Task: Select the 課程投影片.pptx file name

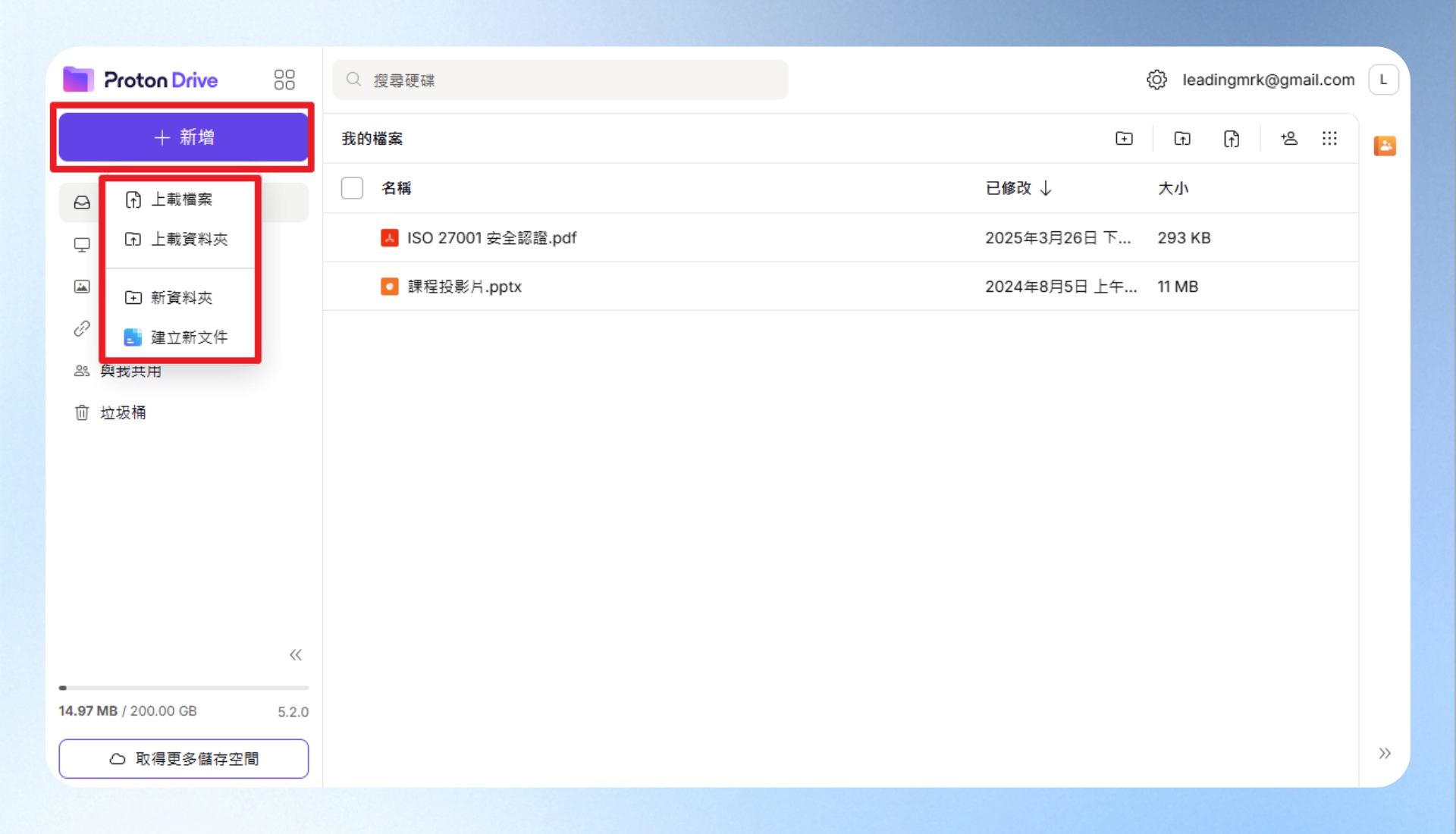Action: (465, 287)
